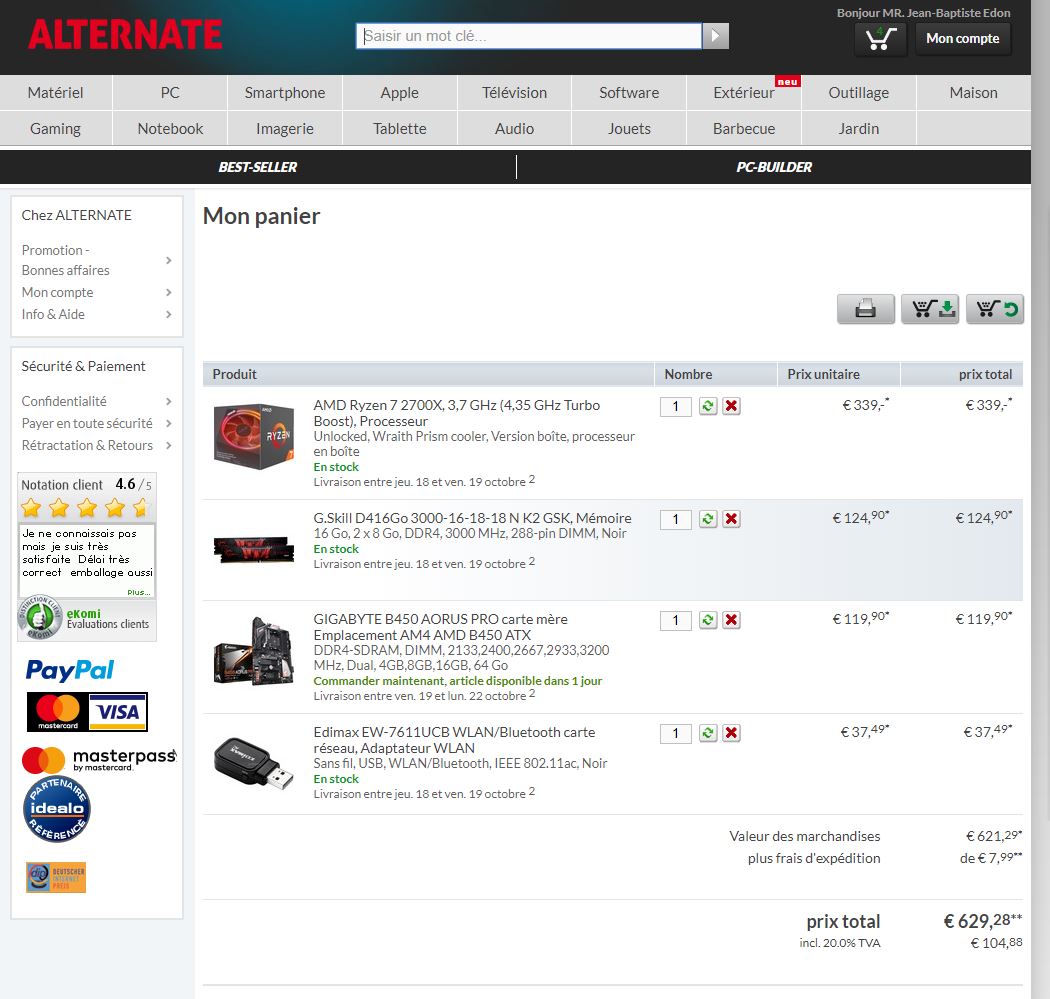Viewport: 1050px width, 999px height.
Task: Open the Software category
Action: pos(629,93)
